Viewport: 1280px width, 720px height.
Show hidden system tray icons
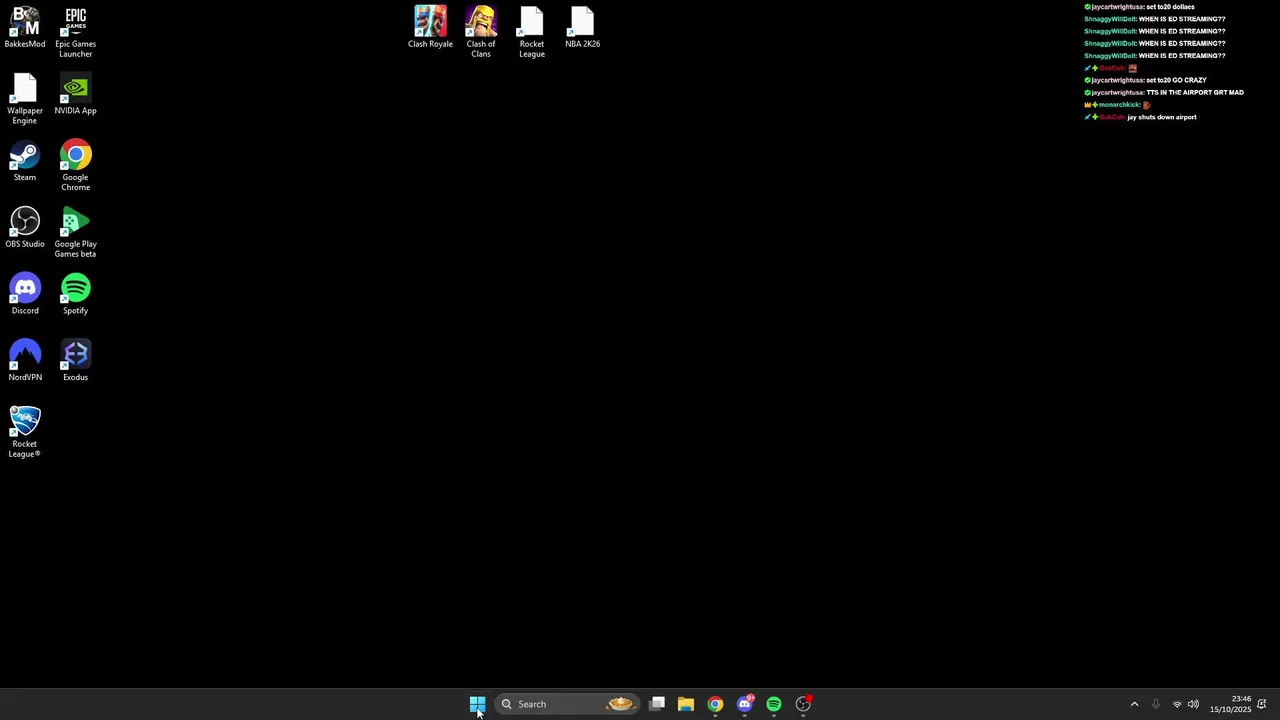click(x=1134, y=704)
